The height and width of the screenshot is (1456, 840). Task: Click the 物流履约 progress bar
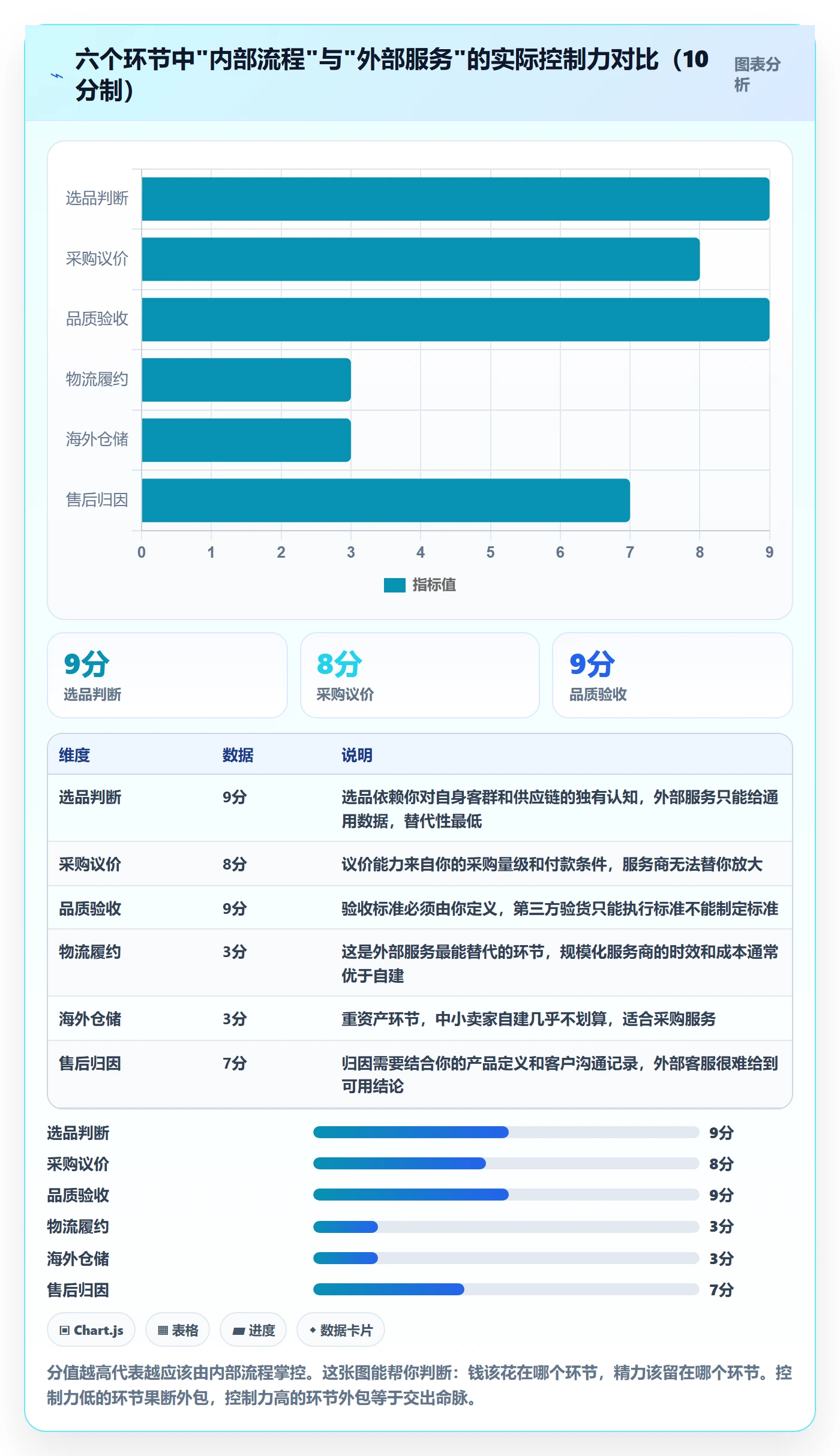[x=506, y=1227]
